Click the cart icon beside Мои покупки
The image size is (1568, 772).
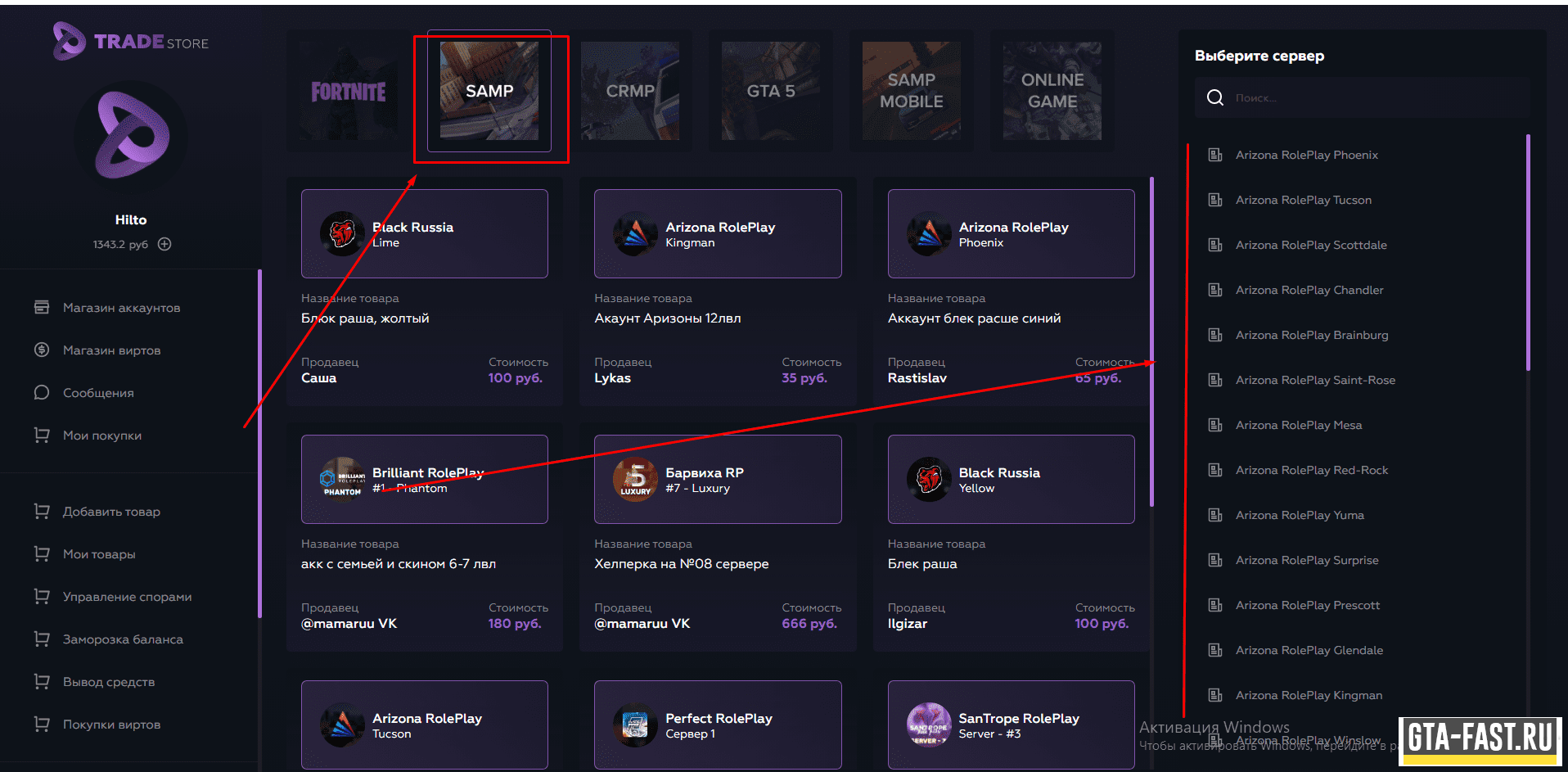point(42,435)
